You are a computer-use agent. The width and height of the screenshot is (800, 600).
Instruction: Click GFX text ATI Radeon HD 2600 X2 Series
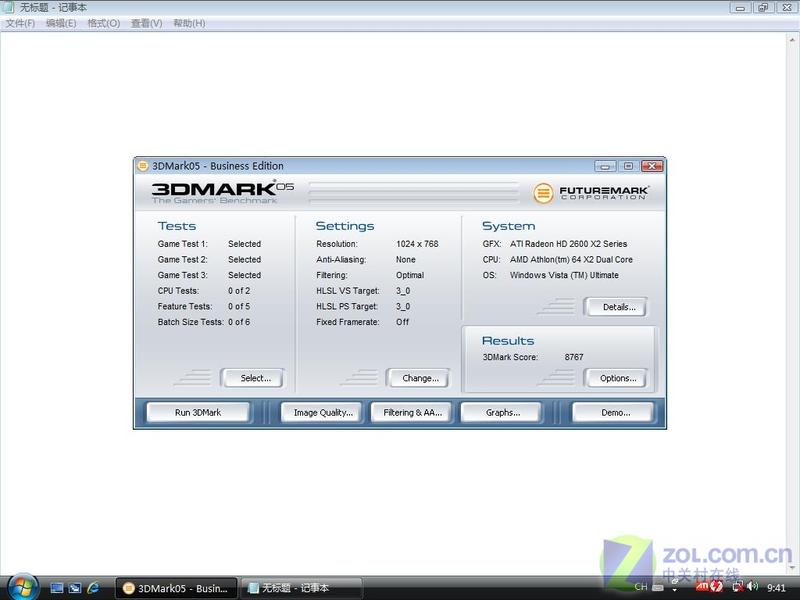pos(568,244)
